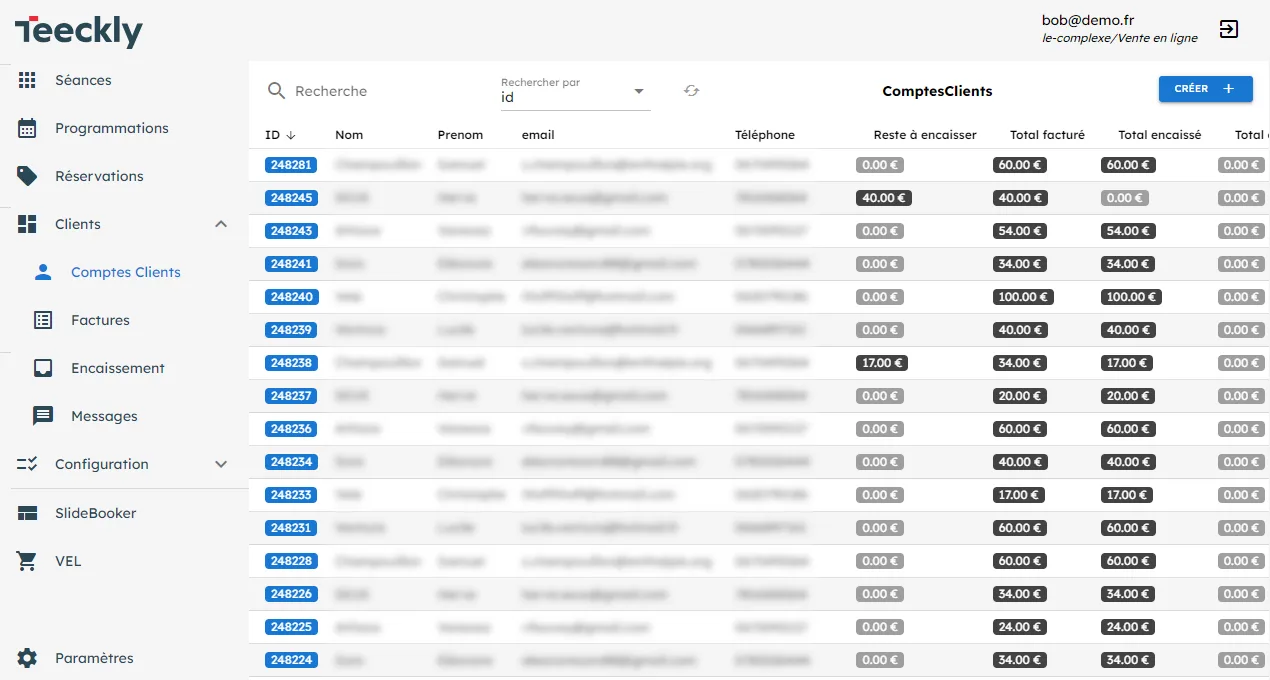Image resolution: width=1270 pixels, height=680 pixels.
Task: Click the Clients dashboard icon
Action: coord(27,224)
